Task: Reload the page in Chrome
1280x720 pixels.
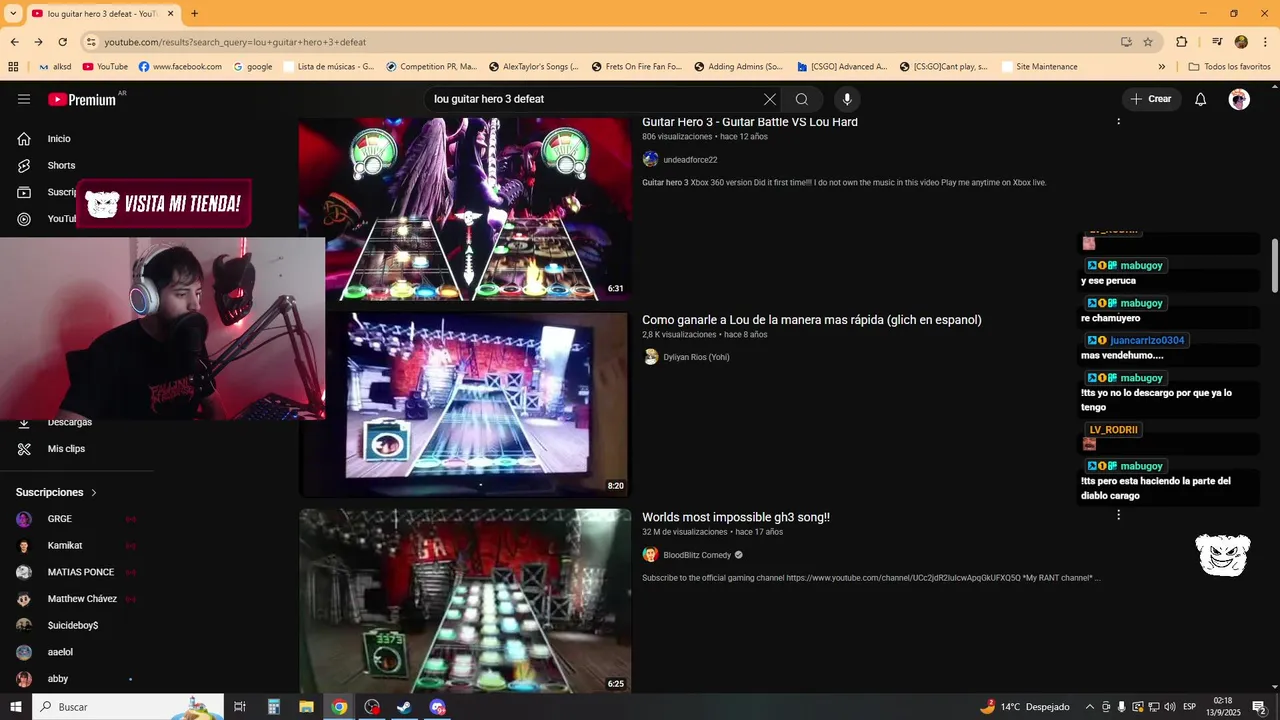Action: [62, 42]
